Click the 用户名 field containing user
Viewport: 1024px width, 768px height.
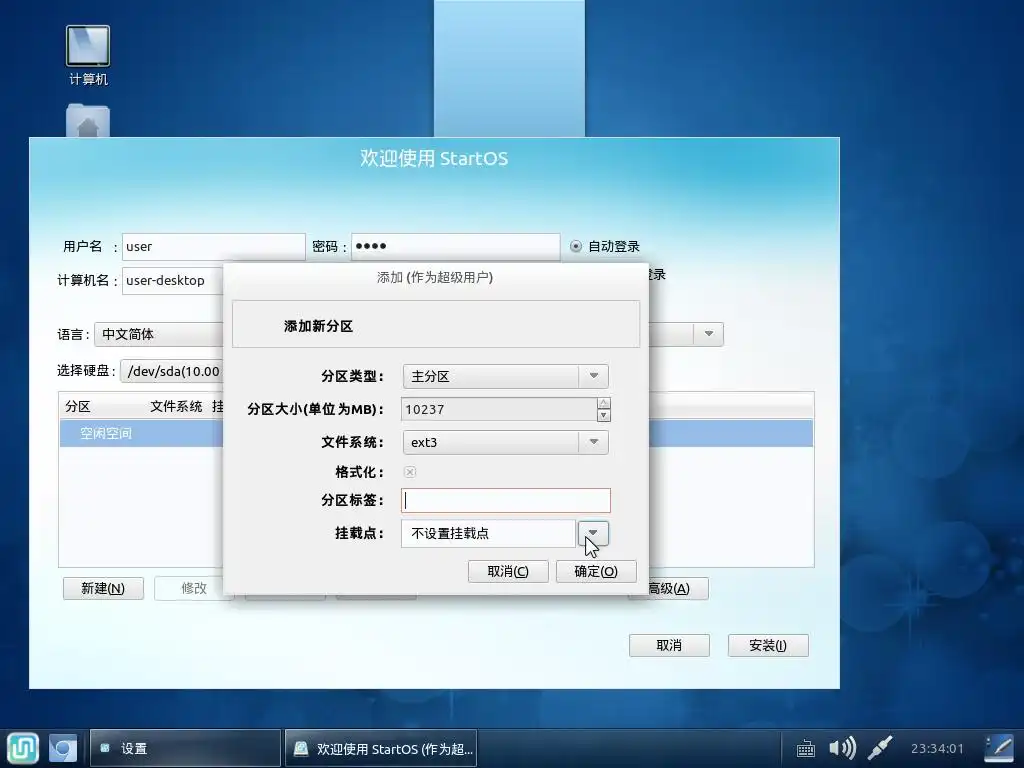[x=214, y=247]
